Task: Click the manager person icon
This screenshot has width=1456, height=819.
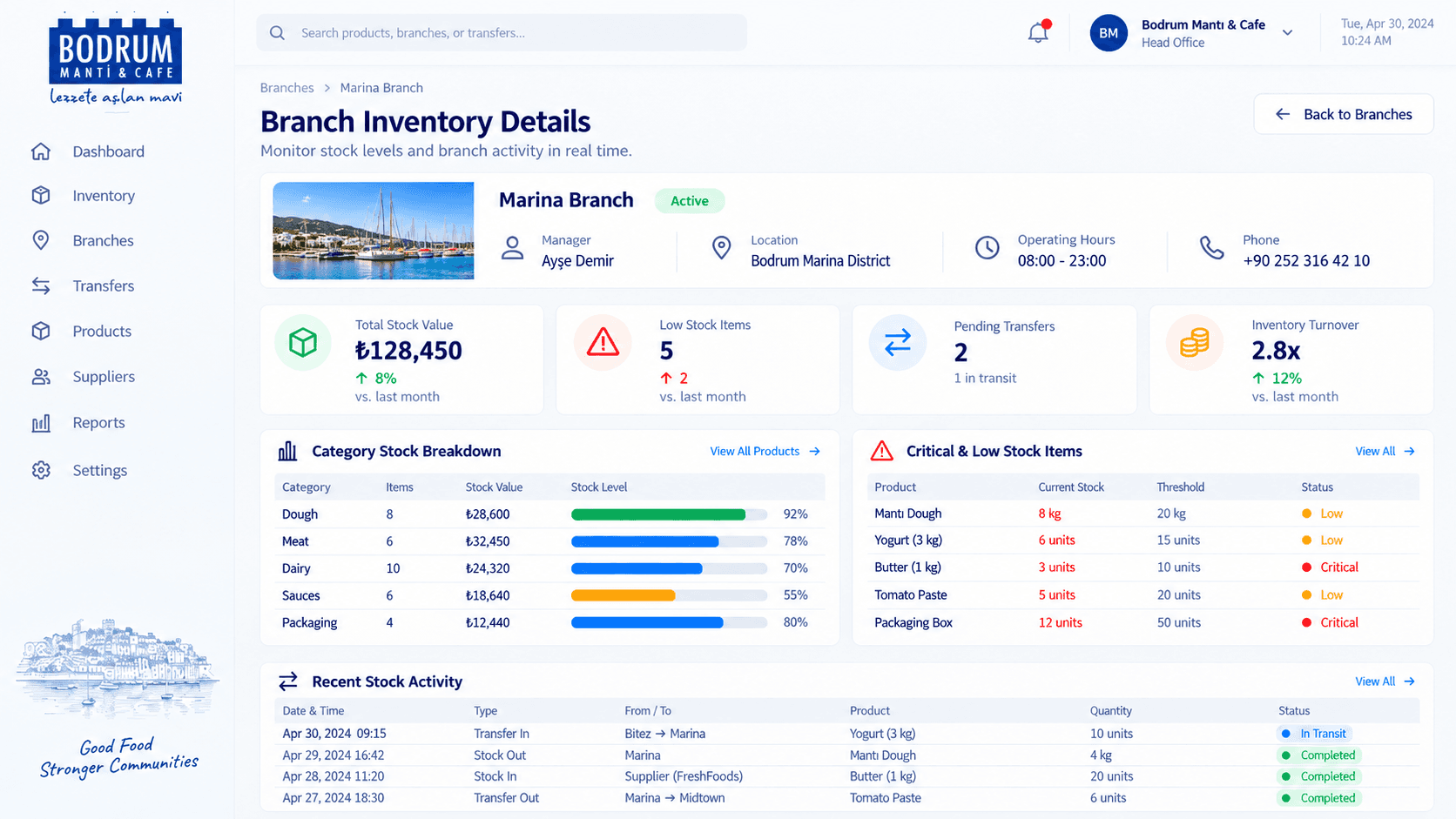Action: coord(513,248)
